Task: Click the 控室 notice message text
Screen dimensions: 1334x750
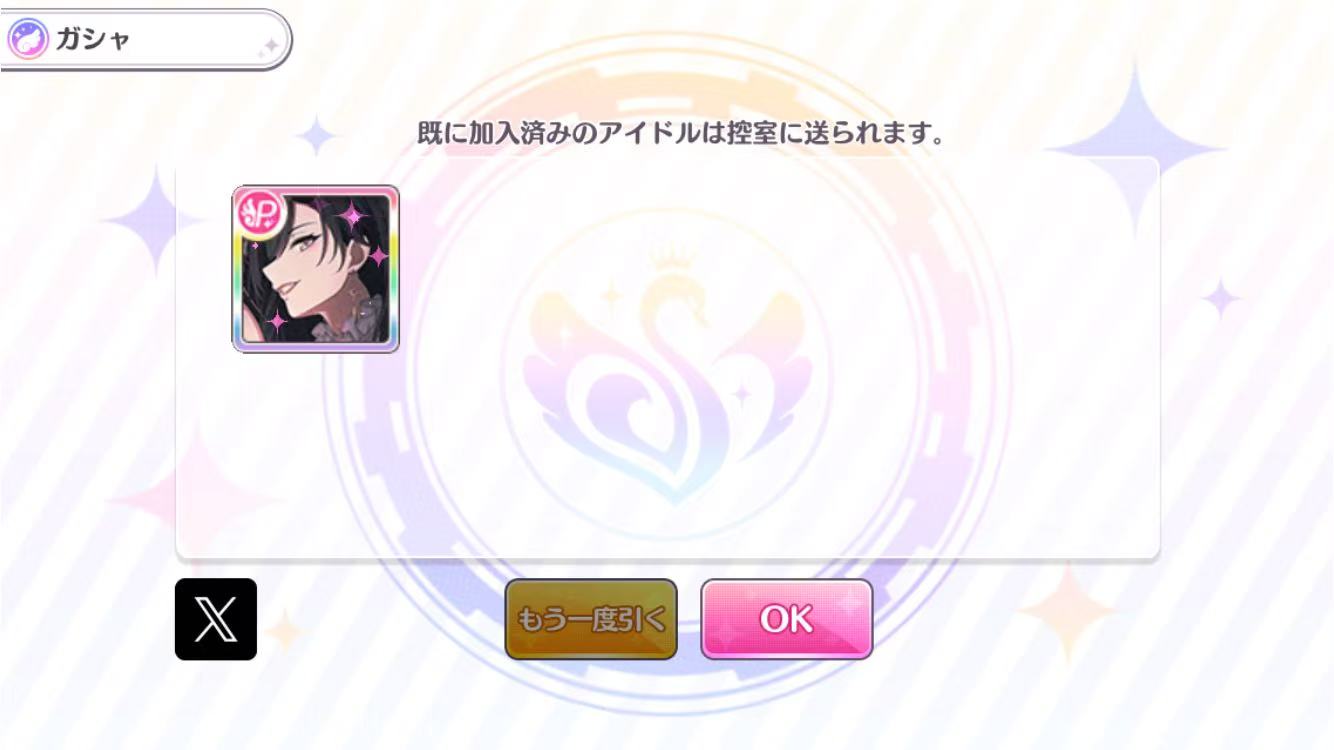Action: click(x=681, y=133)
